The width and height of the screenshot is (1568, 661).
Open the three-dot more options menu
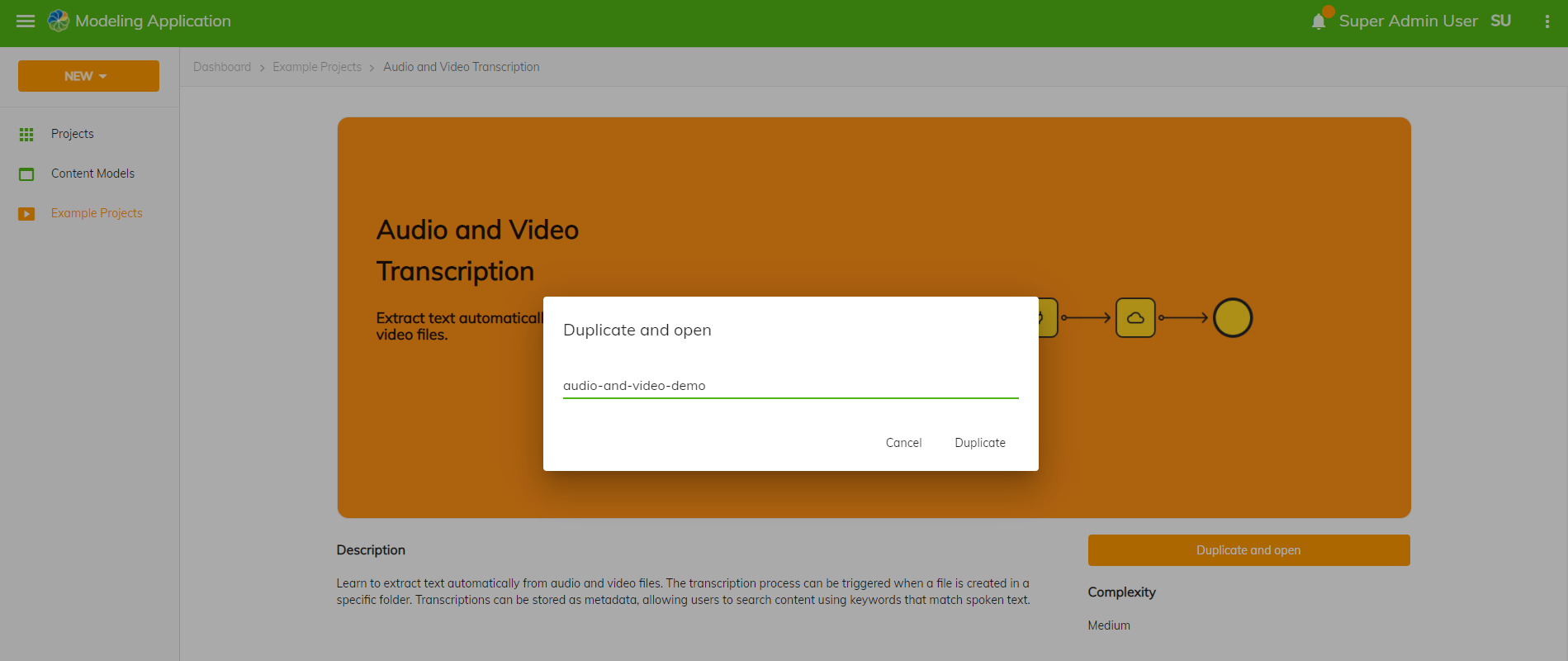(x=1547, y=21)
